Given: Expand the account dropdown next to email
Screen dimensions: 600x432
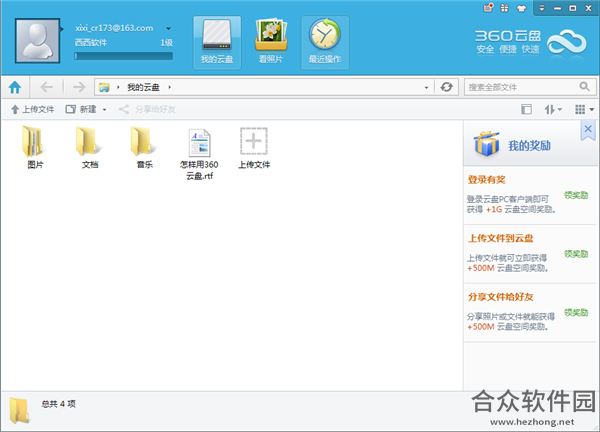Looking at the screenshot, I should [168, 28].
